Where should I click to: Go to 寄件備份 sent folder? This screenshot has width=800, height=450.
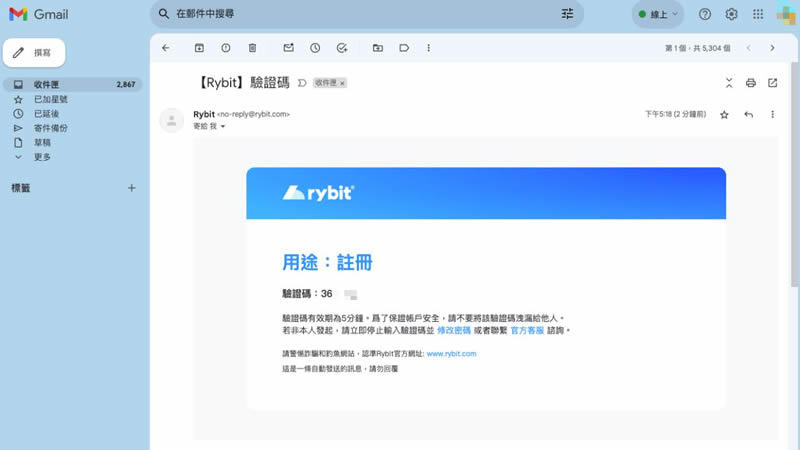point(51,128)
